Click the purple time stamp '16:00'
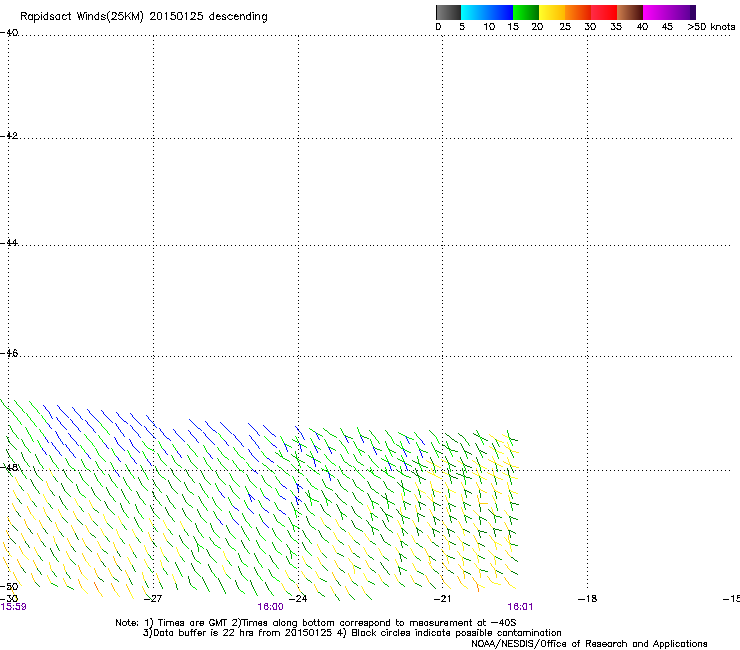This screenshot has width=740, height=650. 270,607
